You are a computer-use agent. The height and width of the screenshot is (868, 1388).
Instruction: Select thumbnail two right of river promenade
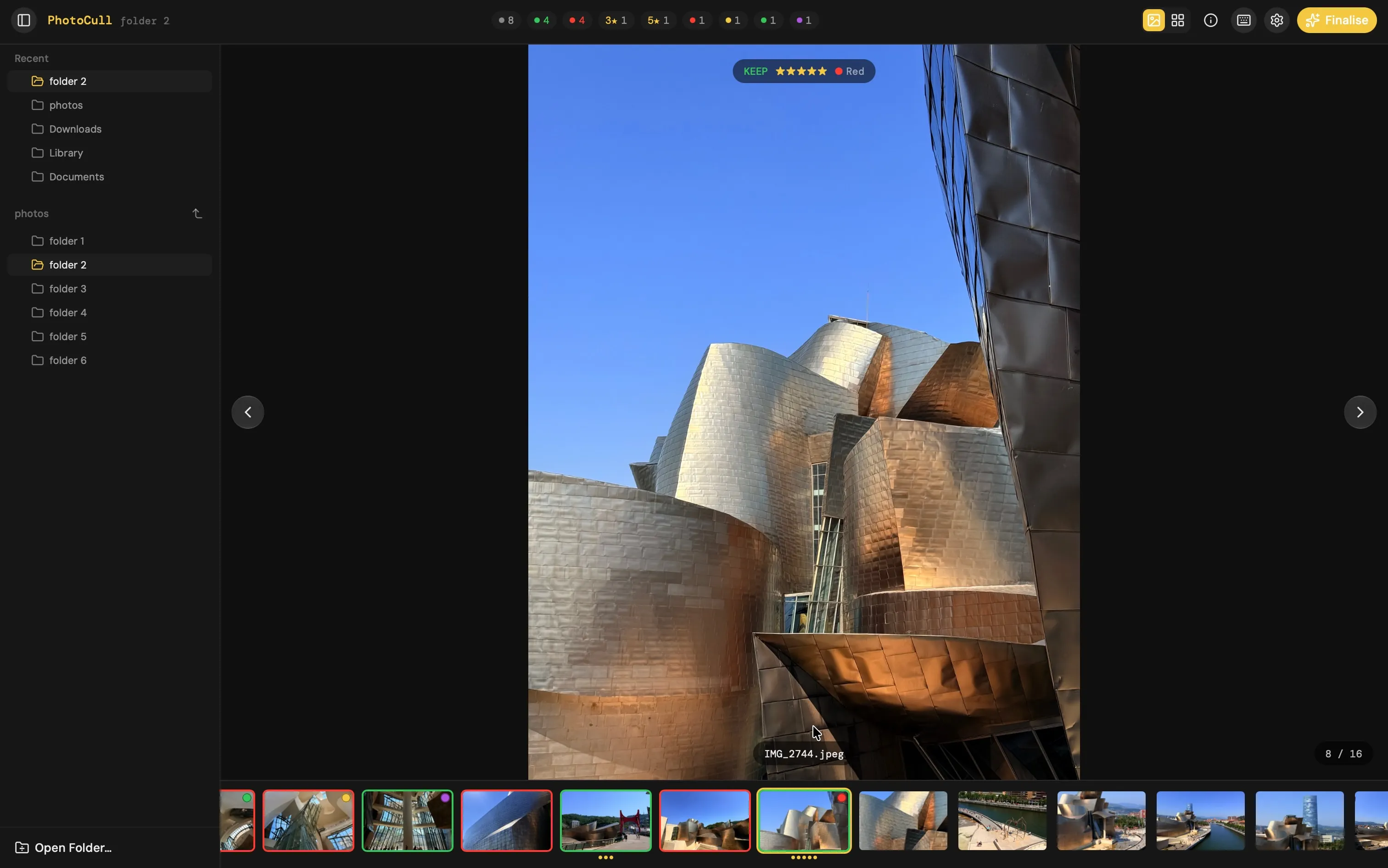coord(1200,820)
